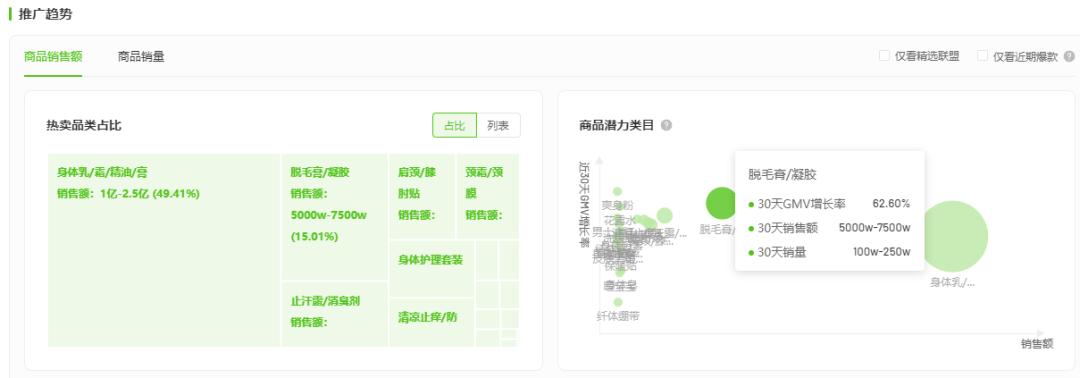The image size is (1080, 378).
Task: Click the 30天GMV增长率 value 62.60%
Action: pos(891,204)
